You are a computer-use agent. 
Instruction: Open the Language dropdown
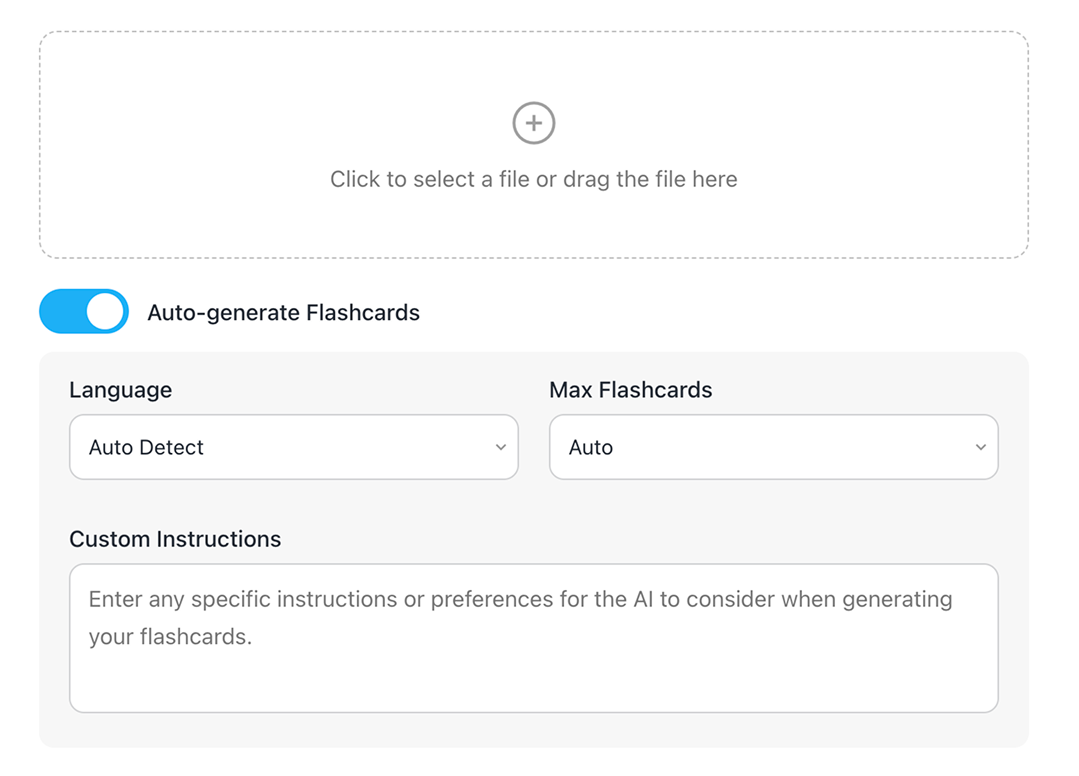point(293,447)
